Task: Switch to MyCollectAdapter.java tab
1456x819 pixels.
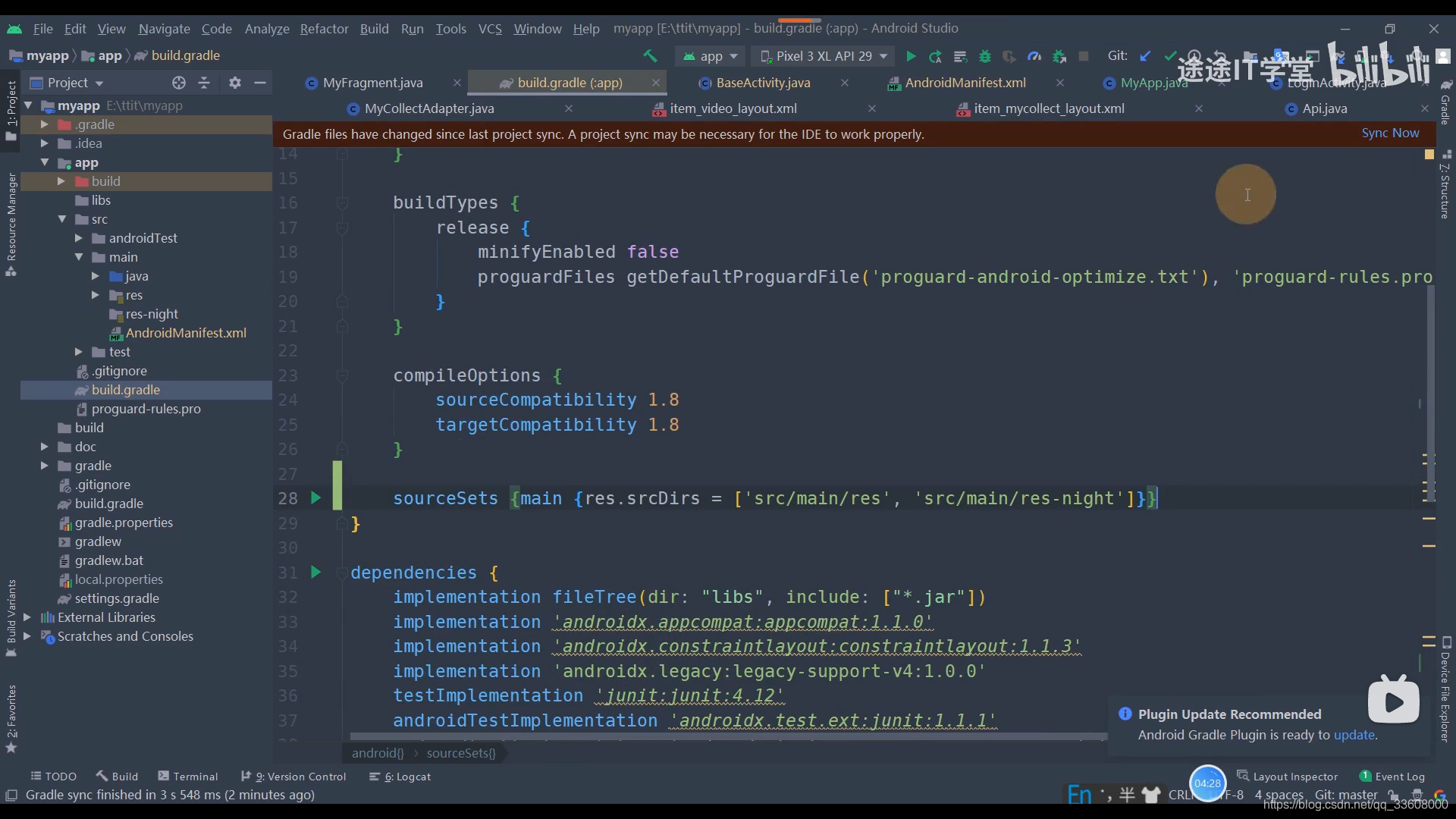Action: coord(429,108)
